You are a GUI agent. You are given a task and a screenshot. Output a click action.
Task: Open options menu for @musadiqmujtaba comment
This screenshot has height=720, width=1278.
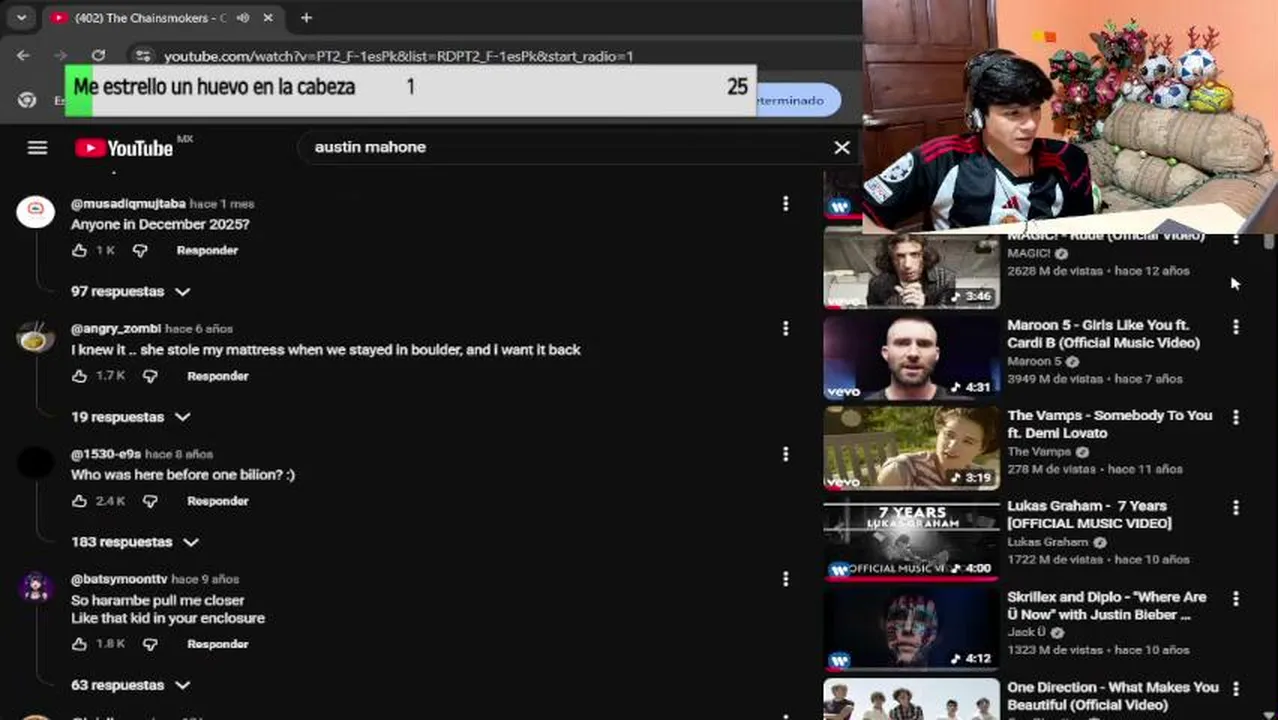(x=785, y=204)
